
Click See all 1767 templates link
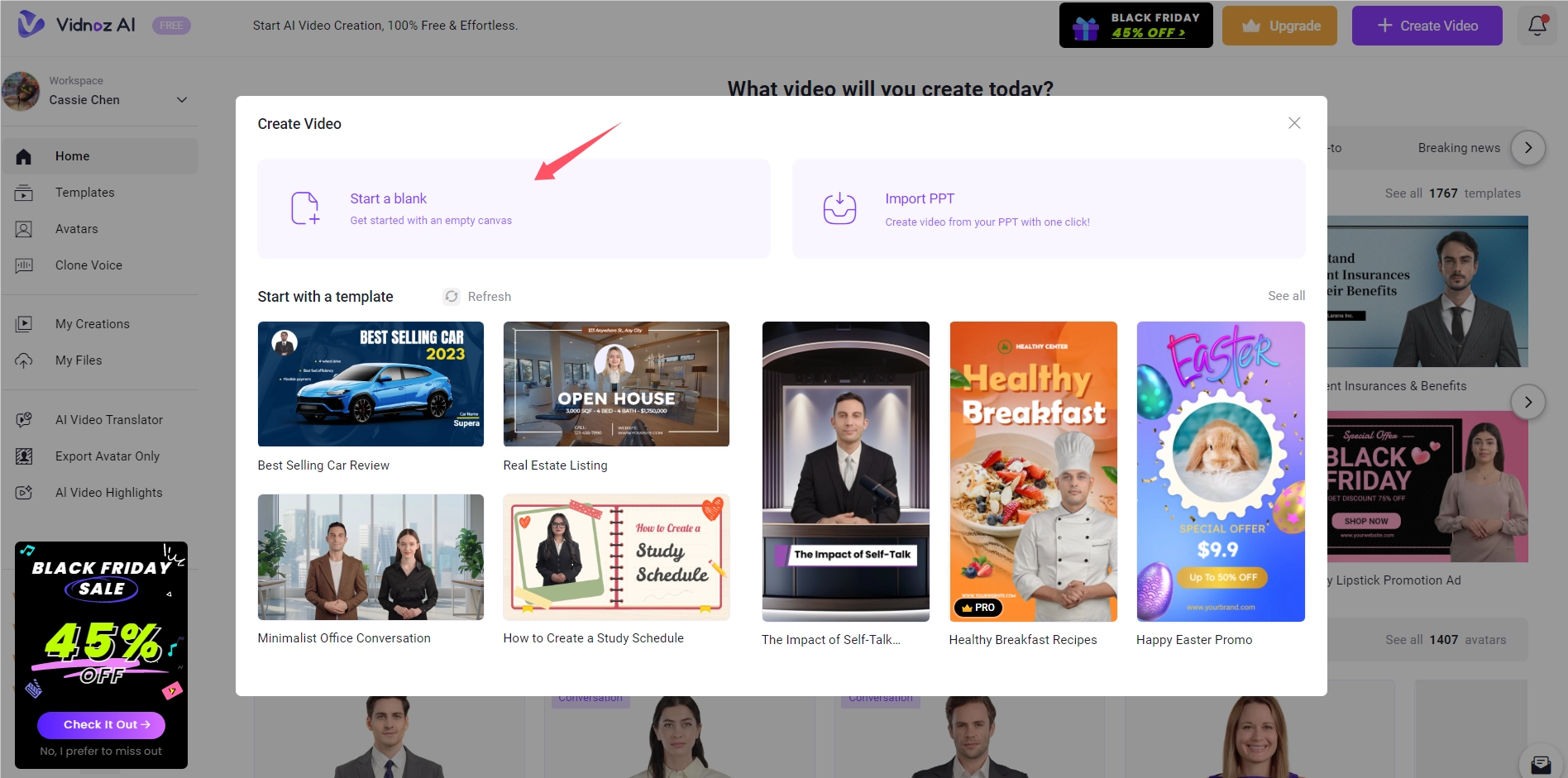pos(1453,193)
